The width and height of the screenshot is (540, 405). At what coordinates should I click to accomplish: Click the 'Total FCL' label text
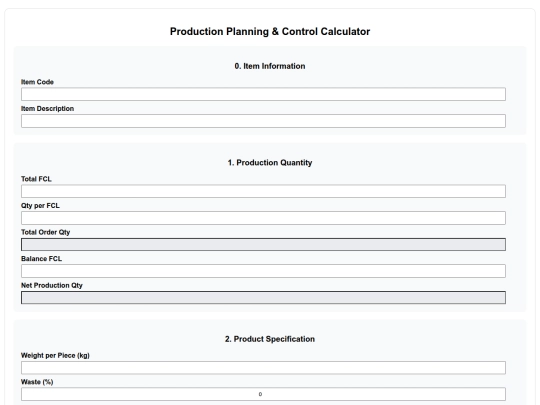(36, 179)
